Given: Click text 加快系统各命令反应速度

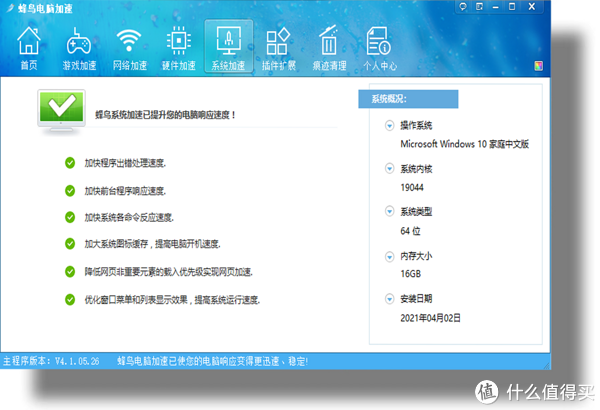Looking at the screenshot, I should (129, 217).
